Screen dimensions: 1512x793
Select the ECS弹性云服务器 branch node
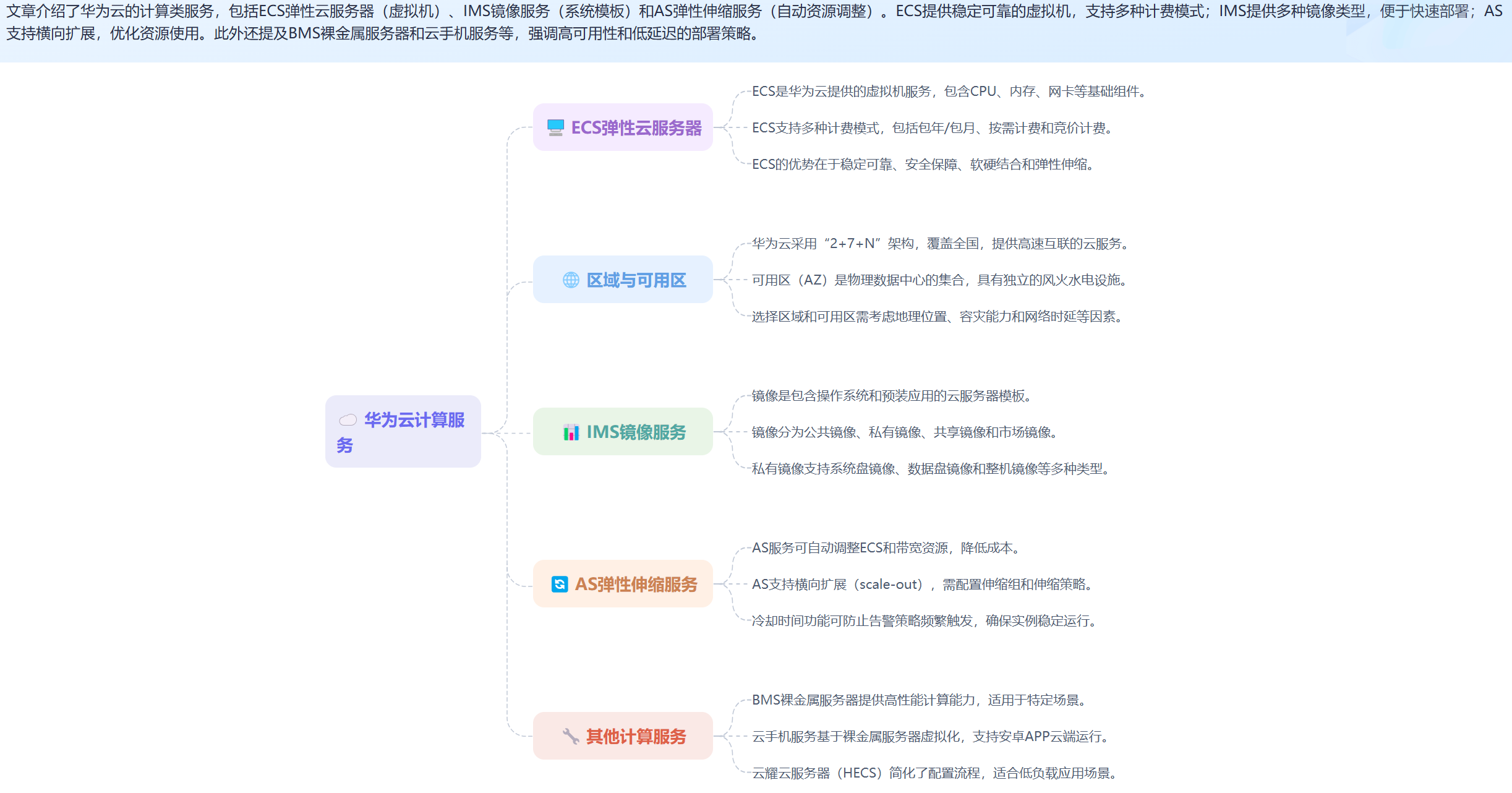tap(636, 127)
